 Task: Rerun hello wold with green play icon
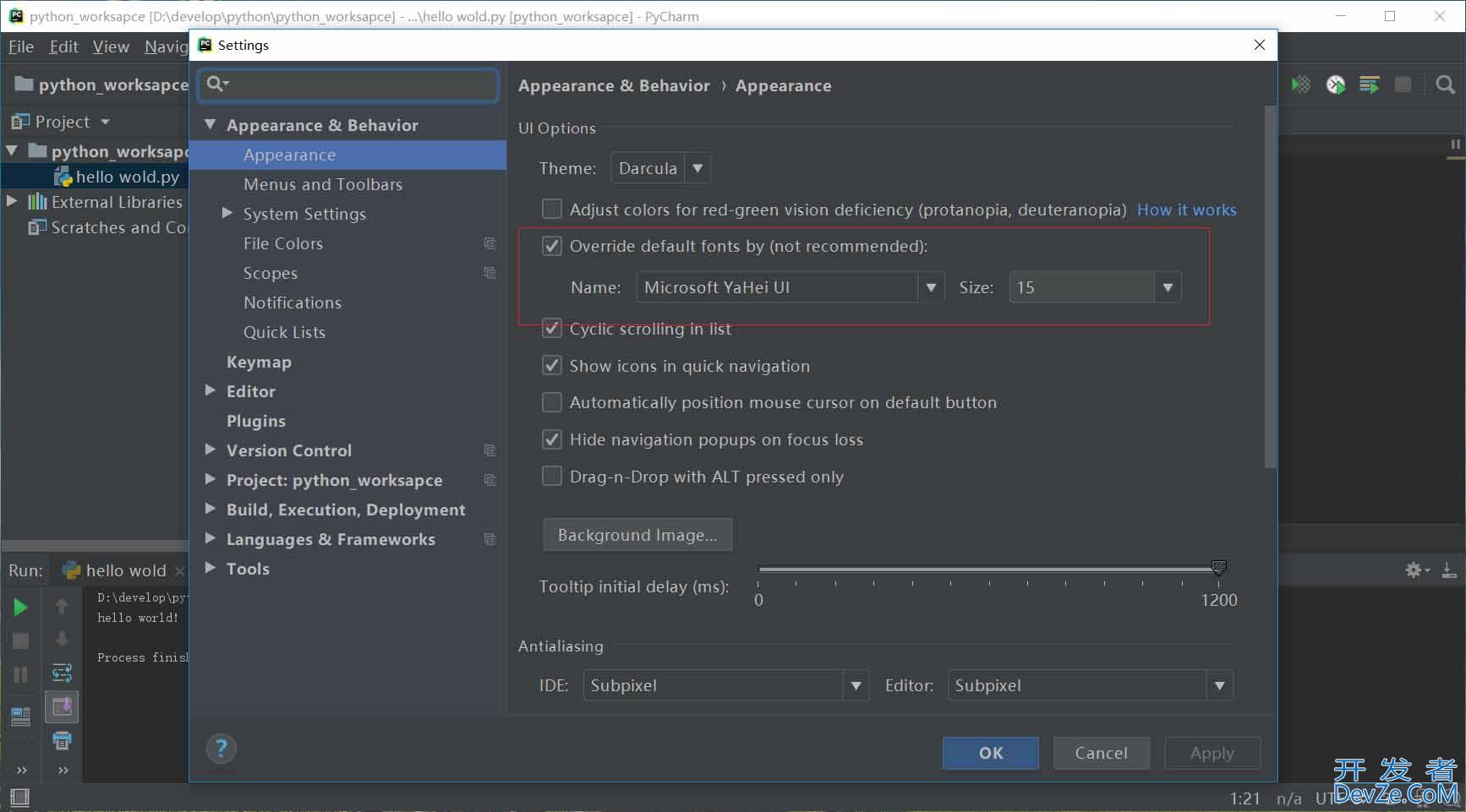click(x=20, y=607)
